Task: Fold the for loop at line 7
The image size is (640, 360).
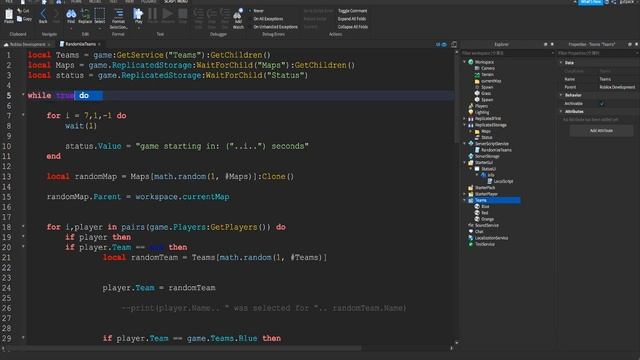Action: point(23,115)
